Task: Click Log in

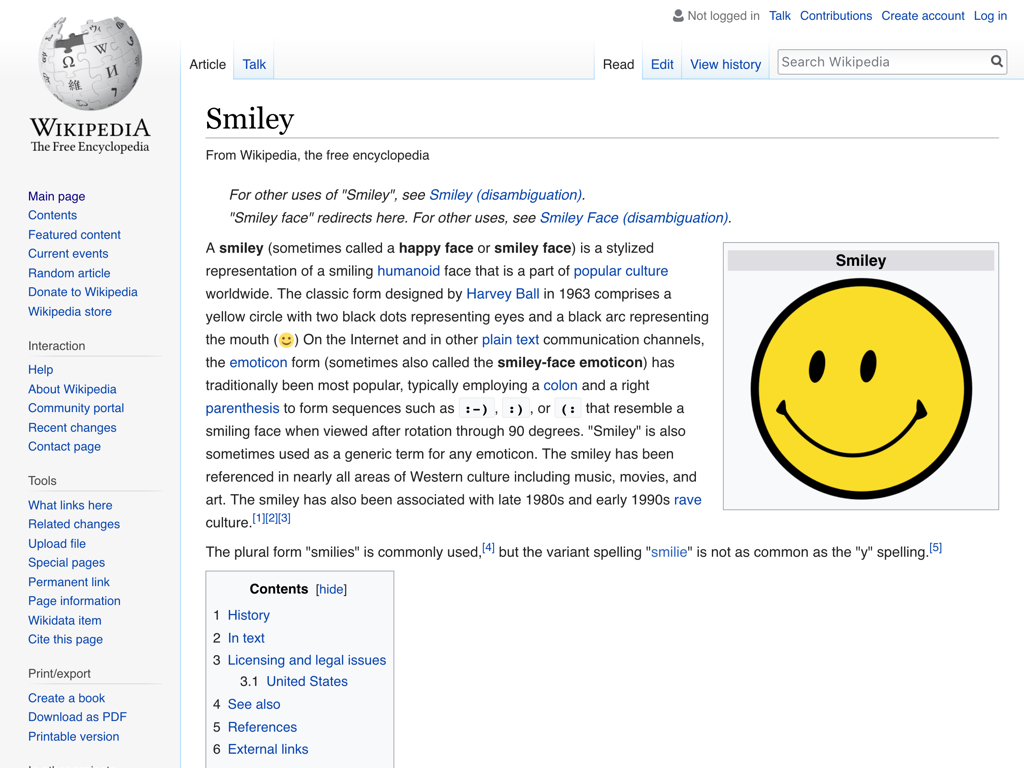Action: (990, 16)
